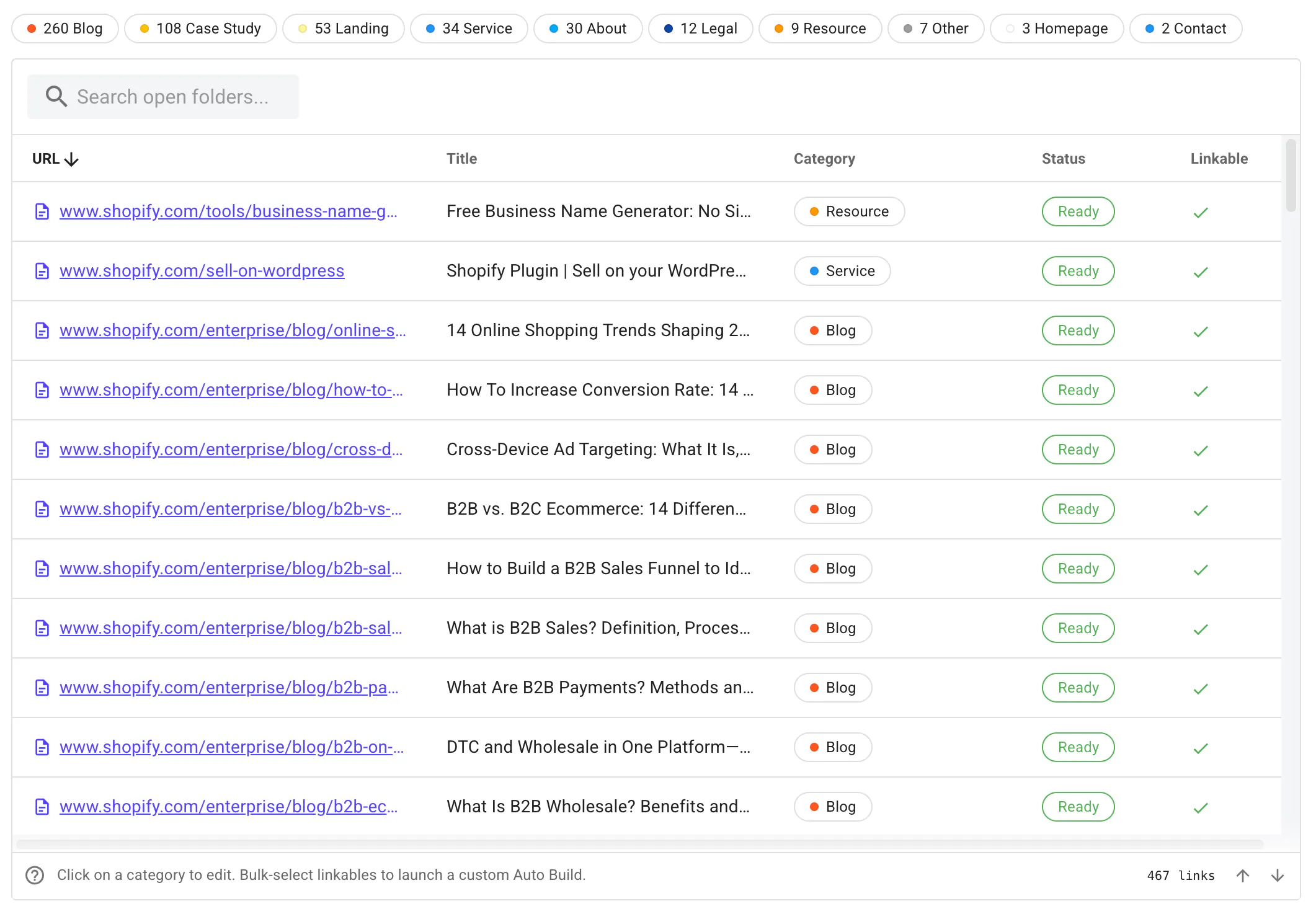Toggle linkable checkmark for Shopify Plugin WordPress row

(x=1201, y=272)
